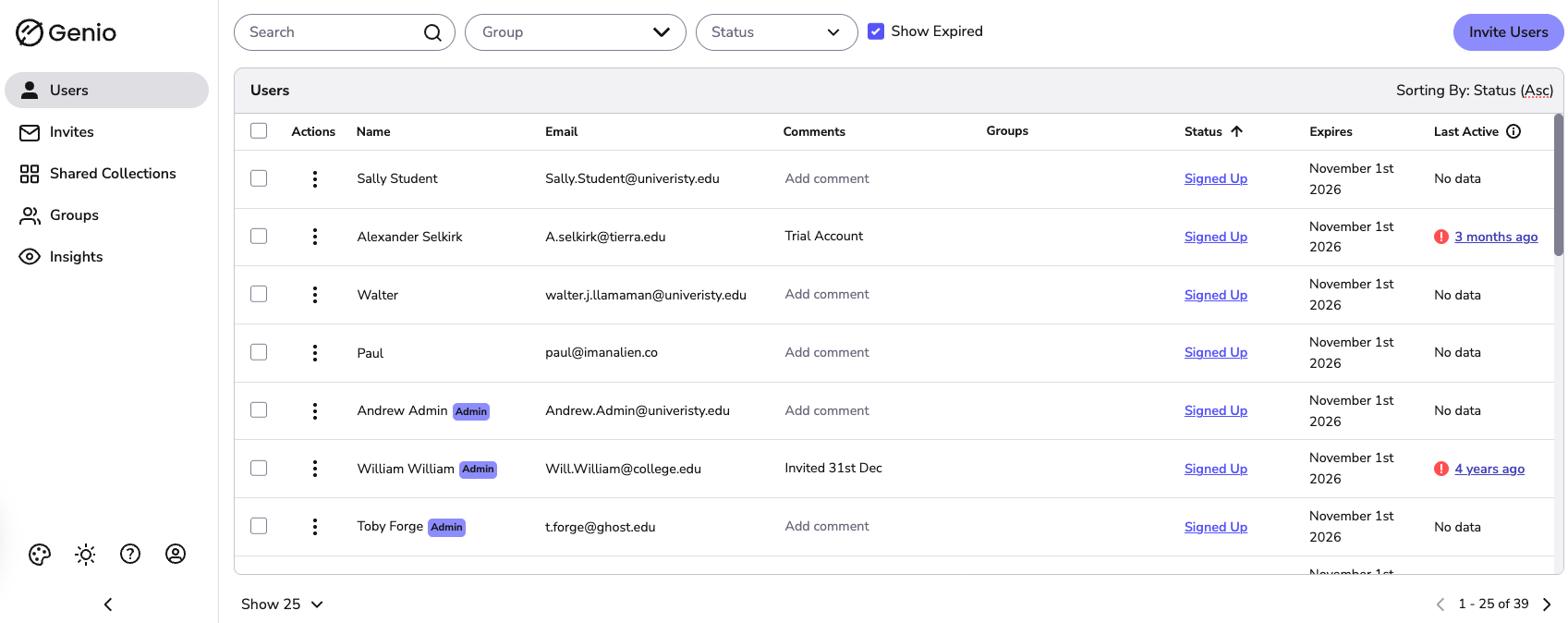Open the help question mark icon
The height and width of the screenshot is (623, 1568).
(x=130, y=554)
